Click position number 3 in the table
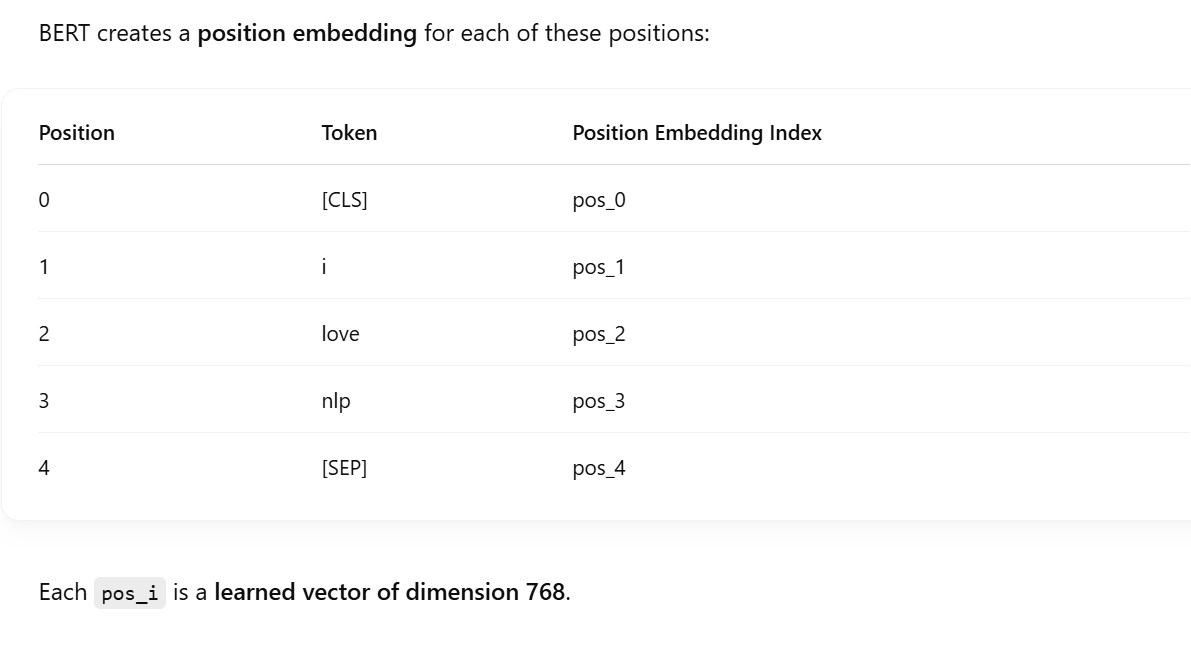 click(x=44, y=401)
